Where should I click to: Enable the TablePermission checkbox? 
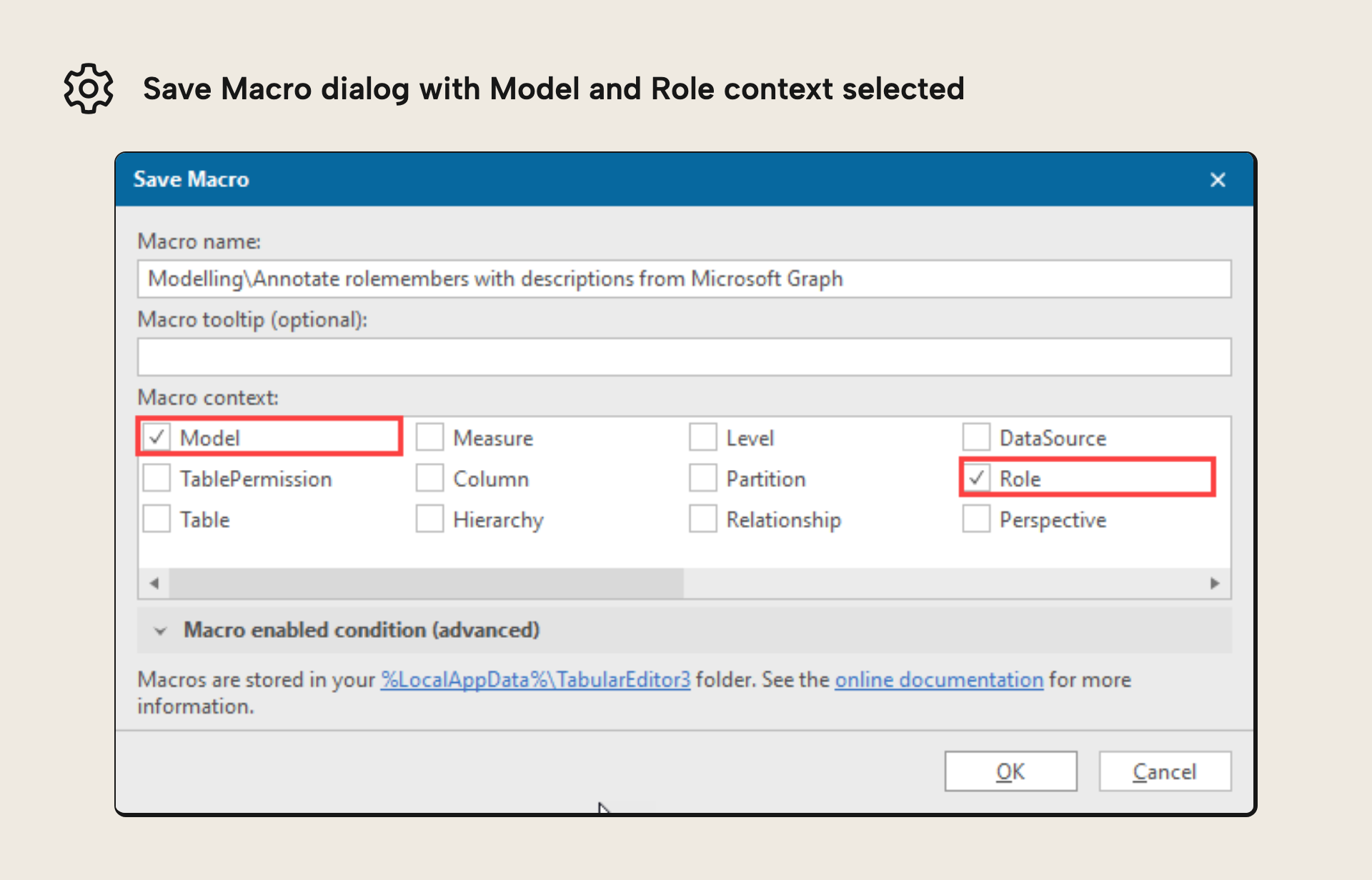[156, 478]
